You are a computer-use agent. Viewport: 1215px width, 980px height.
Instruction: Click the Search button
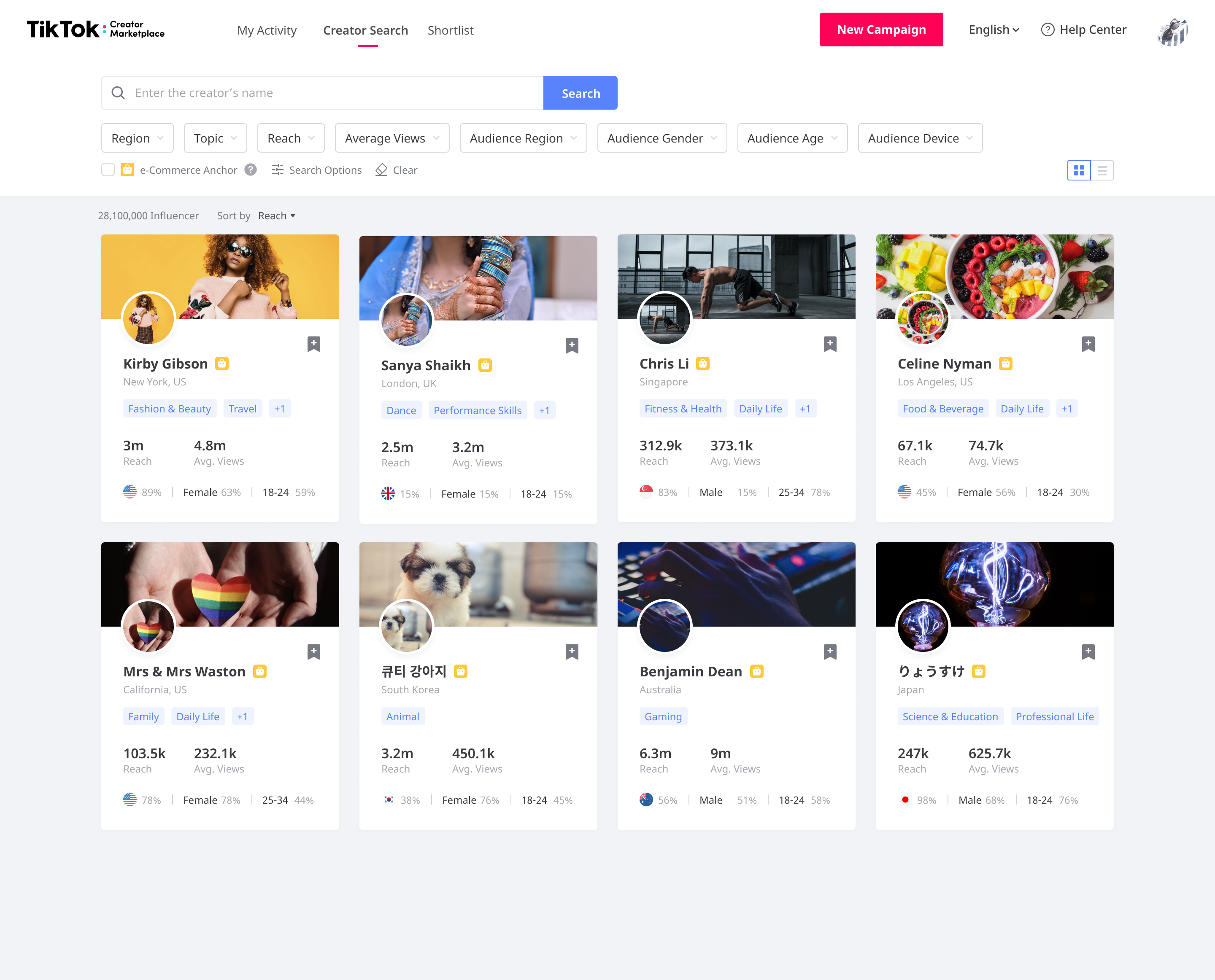pyautogui.click(x=580, y=93)
